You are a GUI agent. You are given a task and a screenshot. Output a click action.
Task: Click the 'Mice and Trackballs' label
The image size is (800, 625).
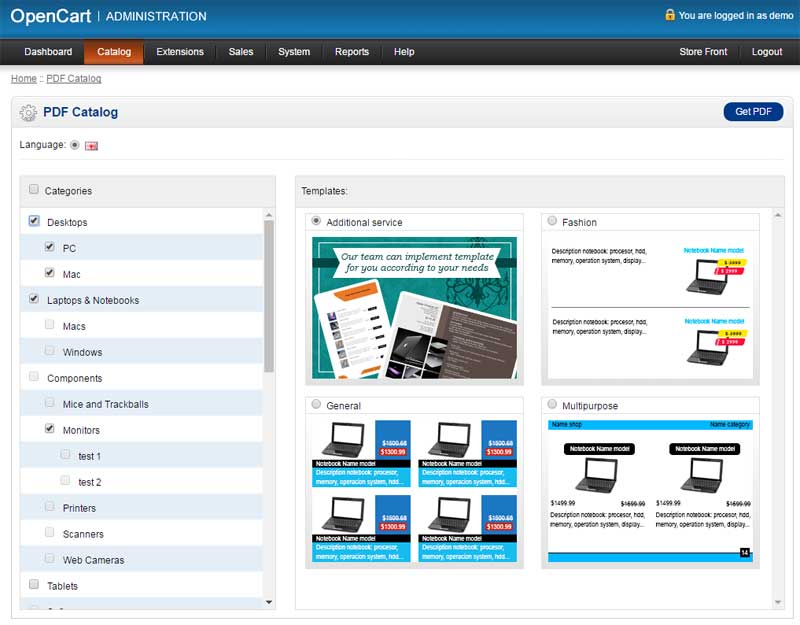point(106,405)
